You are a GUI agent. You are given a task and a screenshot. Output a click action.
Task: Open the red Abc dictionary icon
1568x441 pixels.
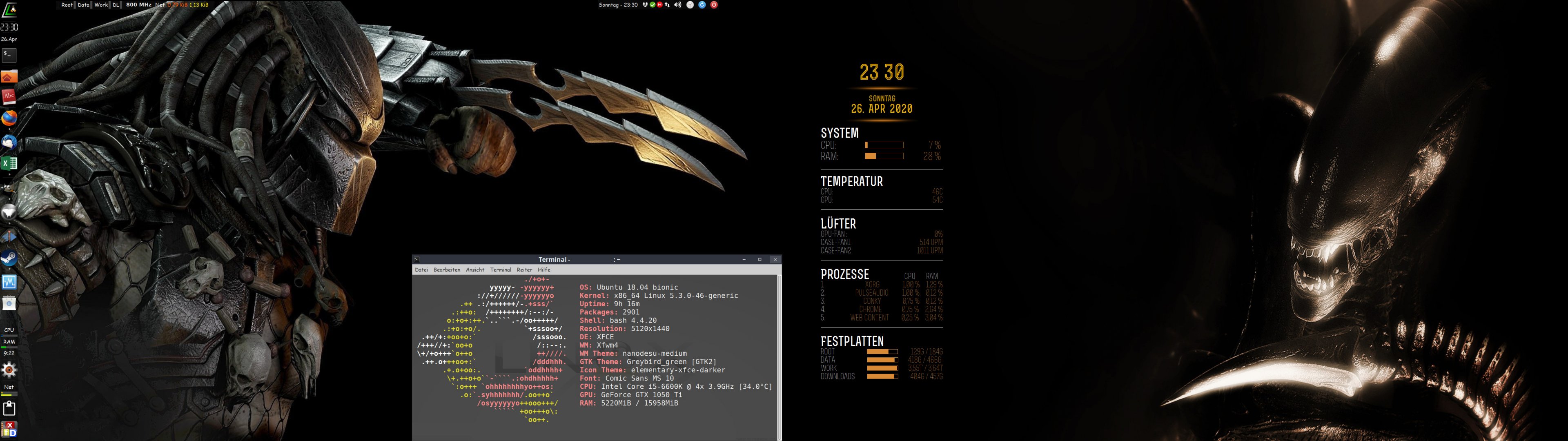[9, 96]
